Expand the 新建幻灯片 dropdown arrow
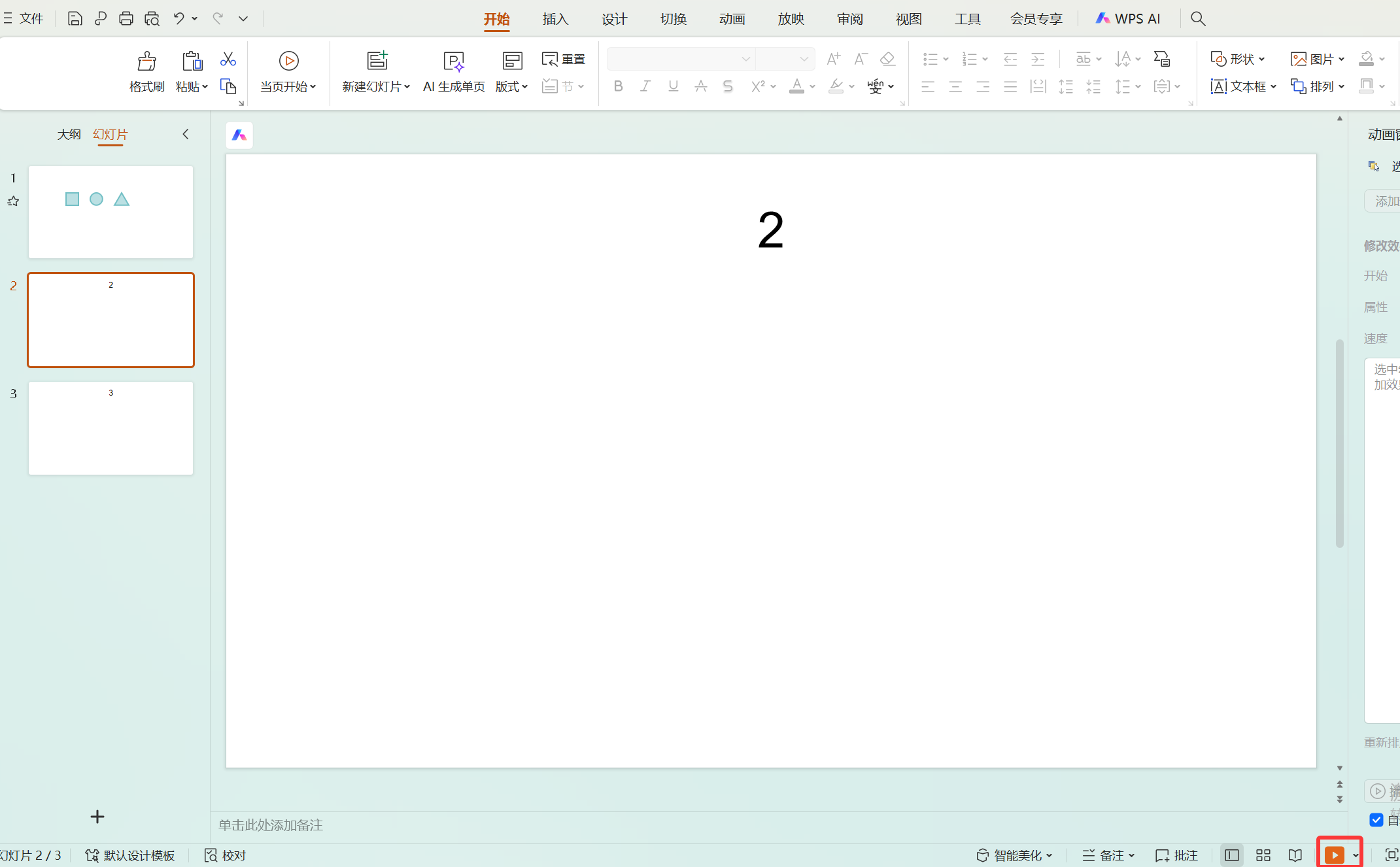Screen dimensions: 1400x867 point(407,87)
